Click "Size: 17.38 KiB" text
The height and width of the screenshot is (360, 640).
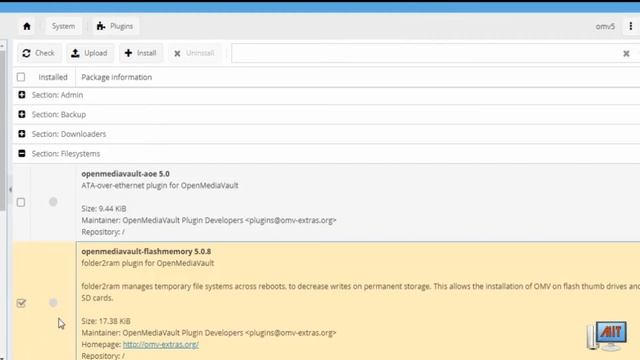[106, 321]
